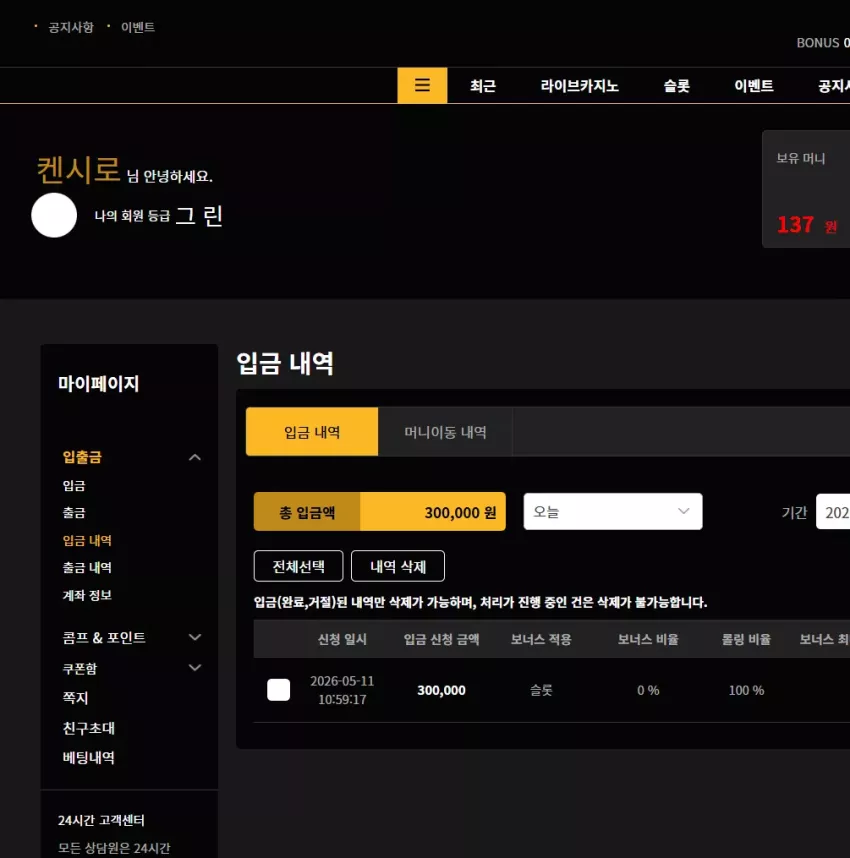Open the hamburger menu icon

coord(422,85)
